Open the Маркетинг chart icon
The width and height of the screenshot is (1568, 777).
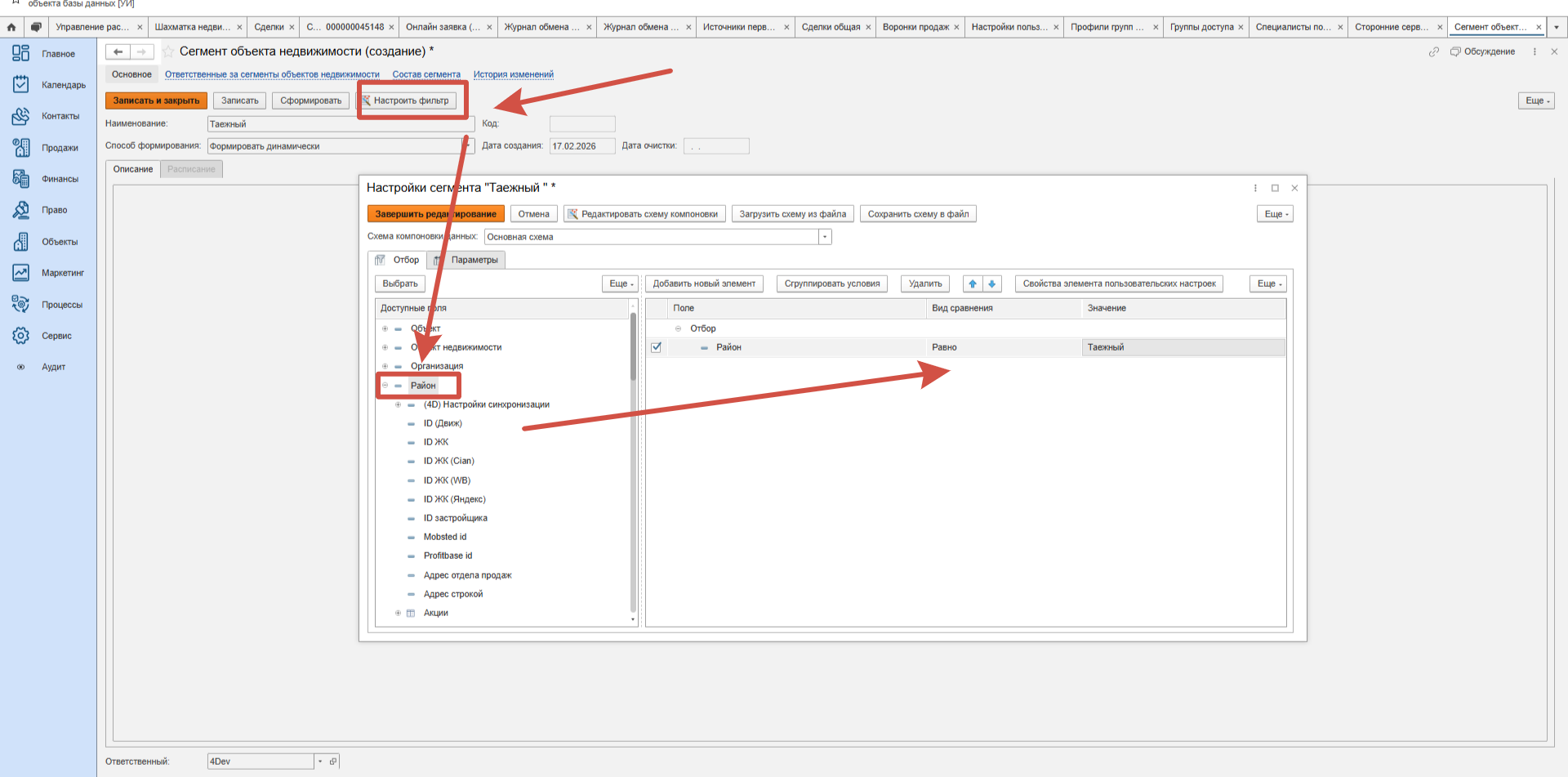pos(21,273)
